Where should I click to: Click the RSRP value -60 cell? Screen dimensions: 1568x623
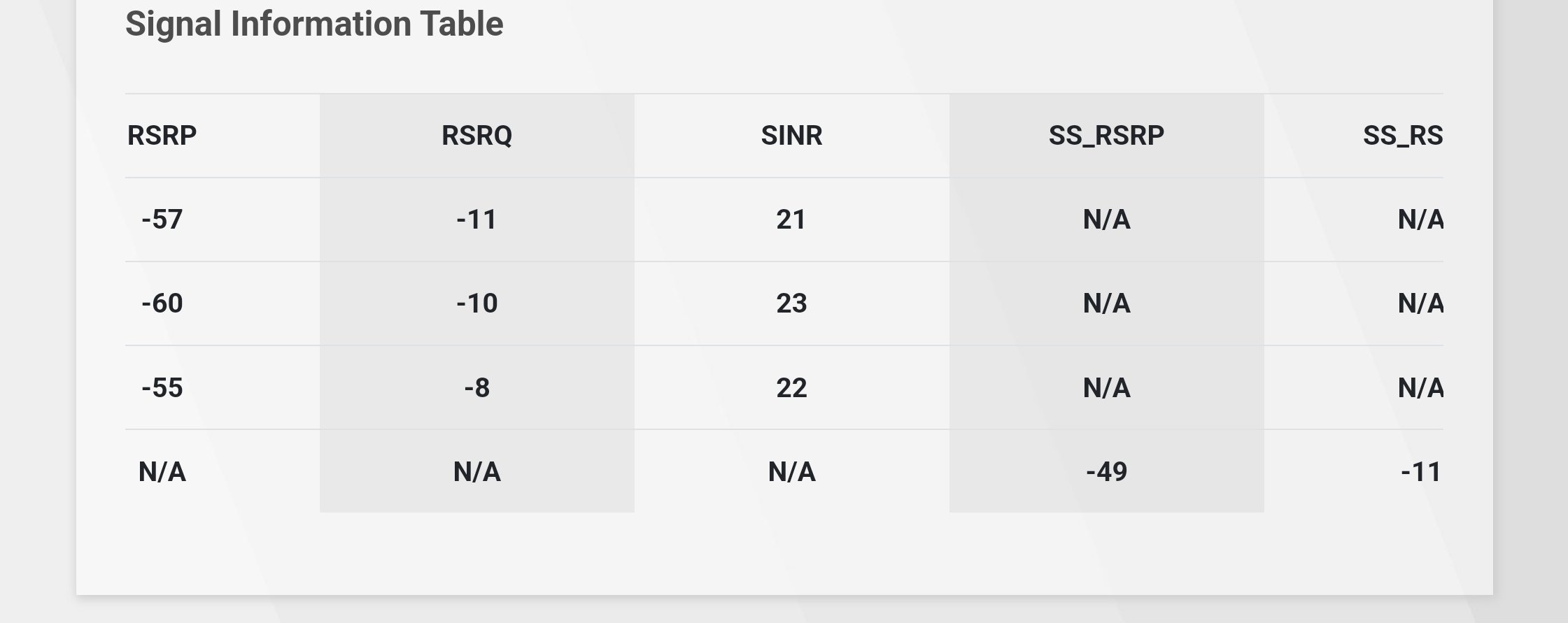162,303
